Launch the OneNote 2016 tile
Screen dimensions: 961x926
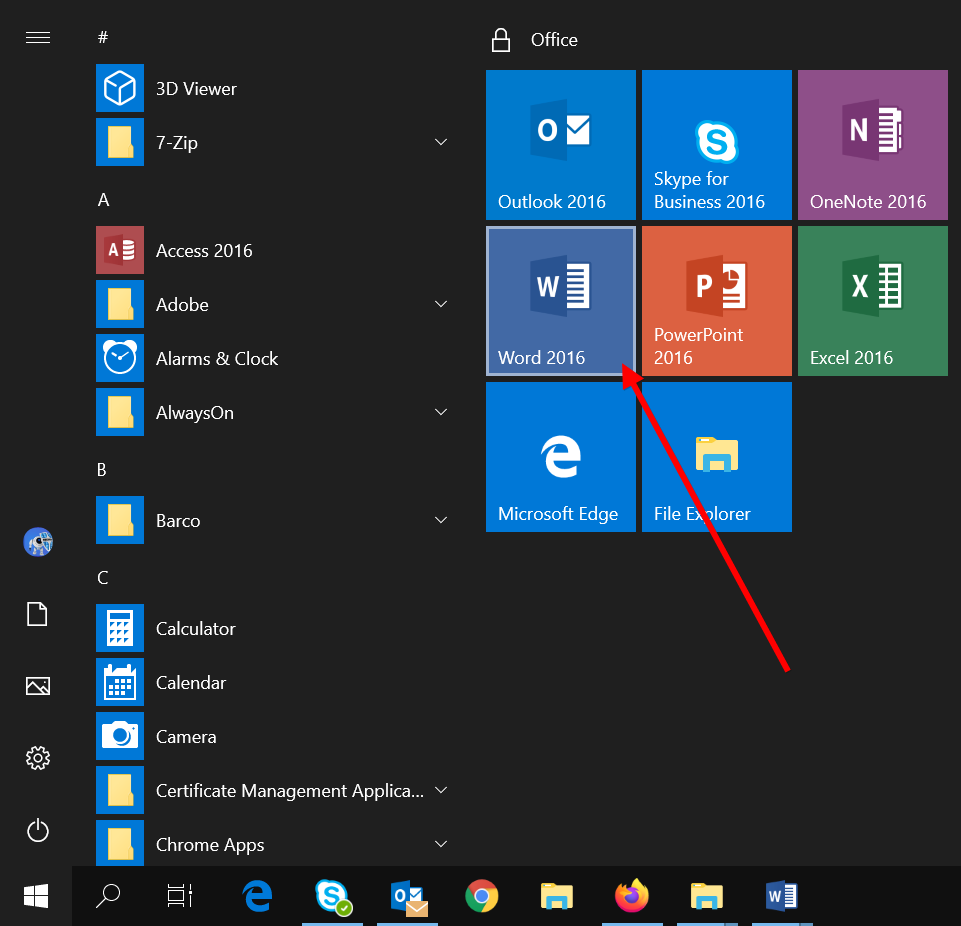tap(872, 144)
